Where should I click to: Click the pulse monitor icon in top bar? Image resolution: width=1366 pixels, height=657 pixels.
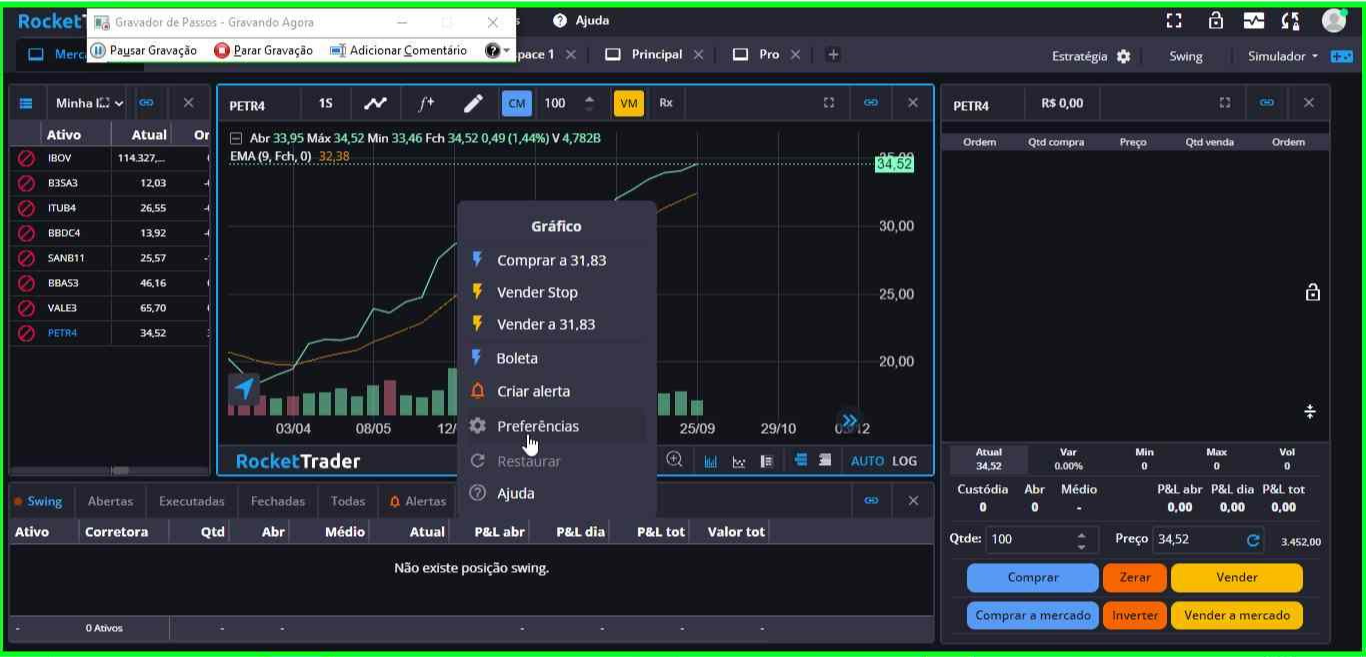point(1254,20)
